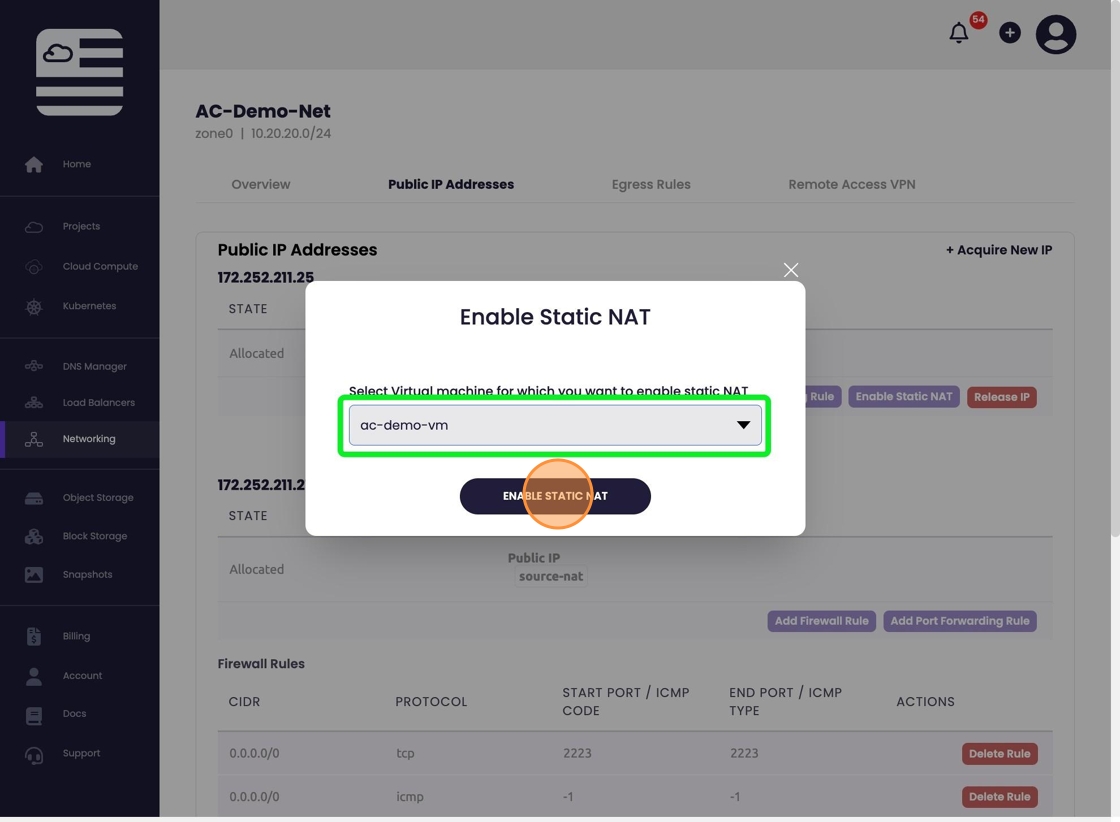This screenshot has width=1120, height=822.
Task: Open Kubernetes from the sidebar icon
Action: click(x=34, y=306)
